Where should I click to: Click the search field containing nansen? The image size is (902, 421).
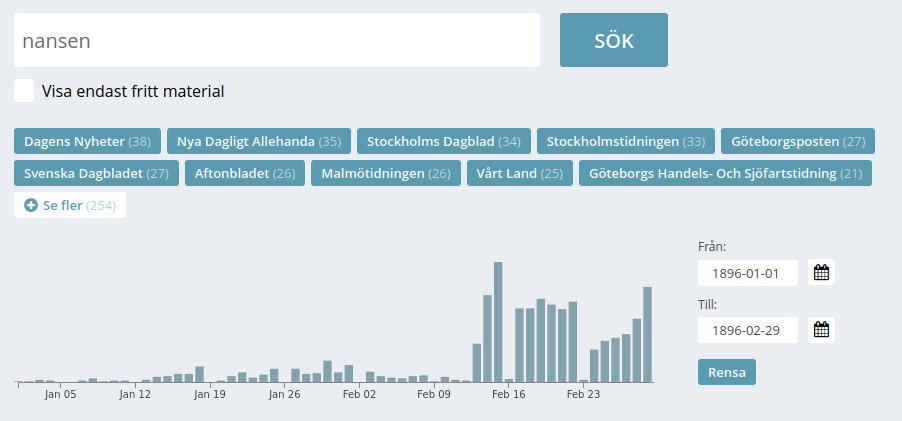277,41
